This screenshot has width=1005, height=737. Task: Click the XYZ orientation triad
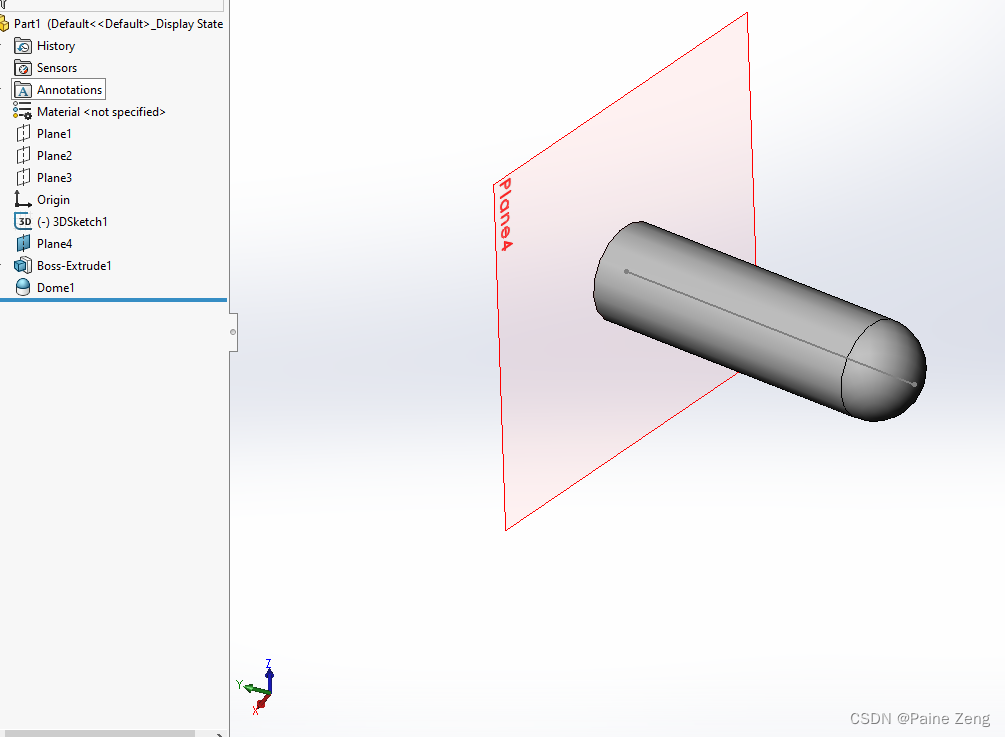(256, 688)
